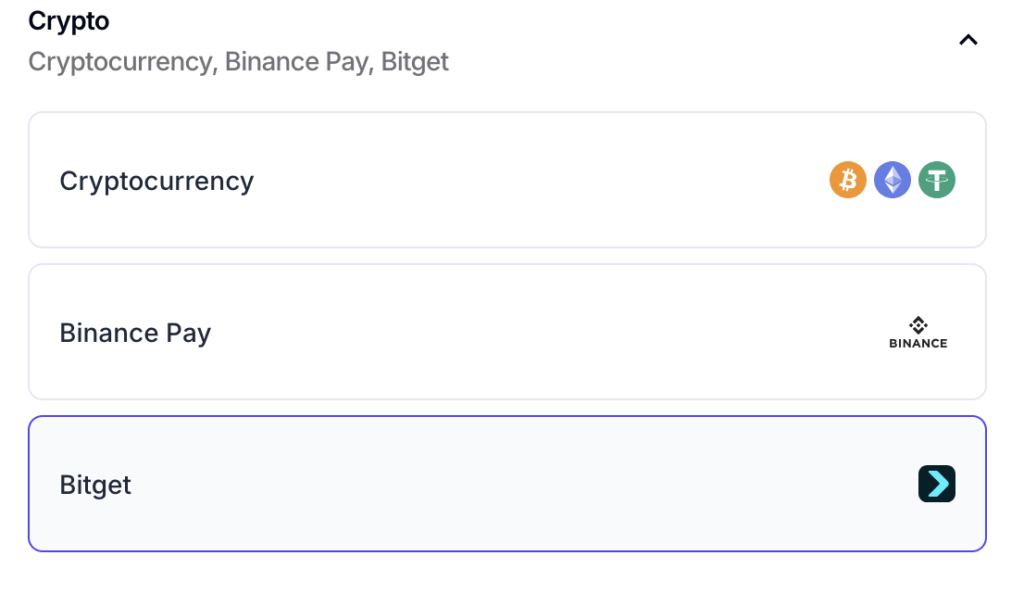The image size is (1024, 606).
Task: Click the word Cryptocurrency in the gray subtitle
Action: click(120, 62)
